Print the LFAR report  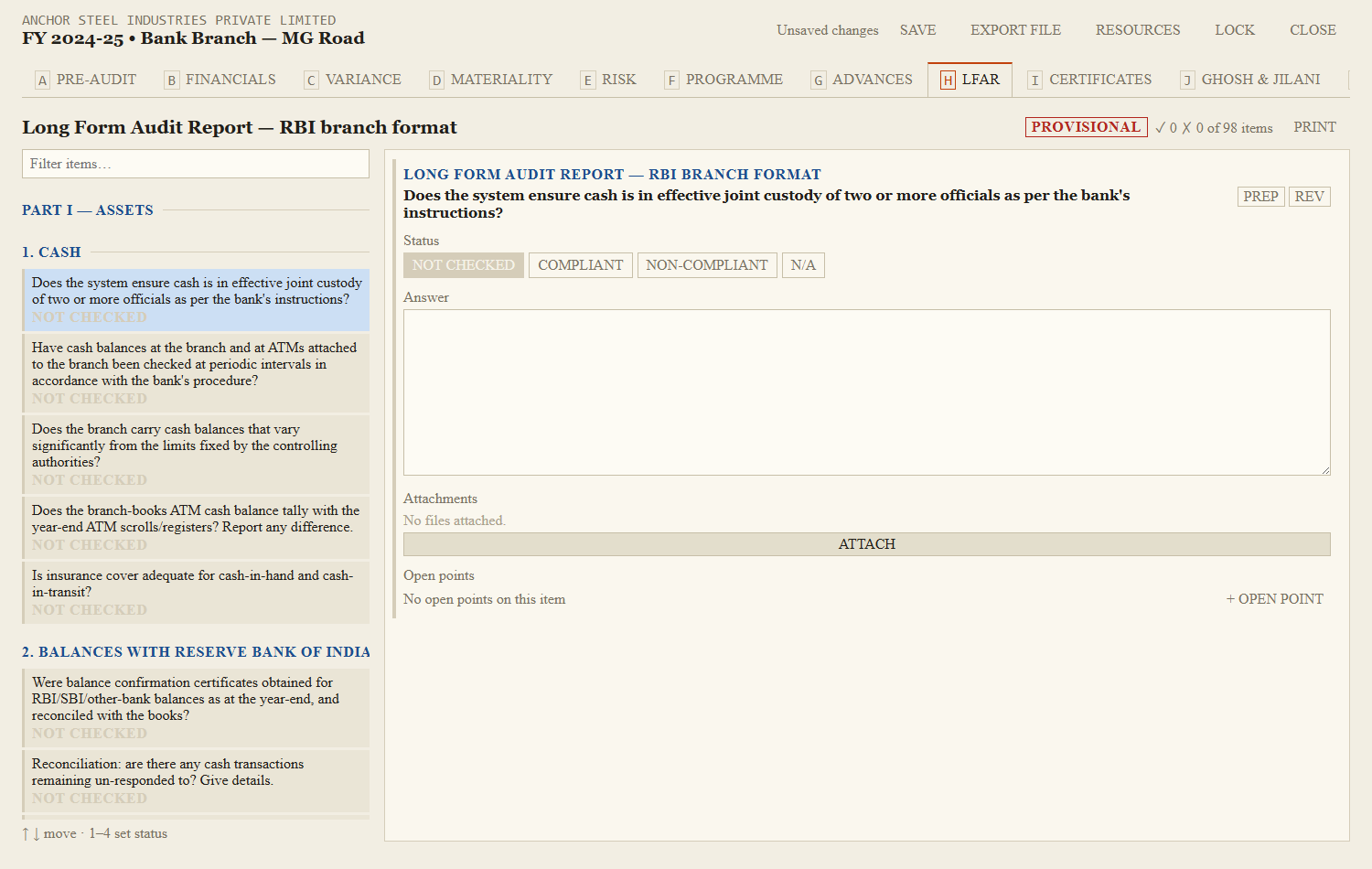click(1314, 127)
